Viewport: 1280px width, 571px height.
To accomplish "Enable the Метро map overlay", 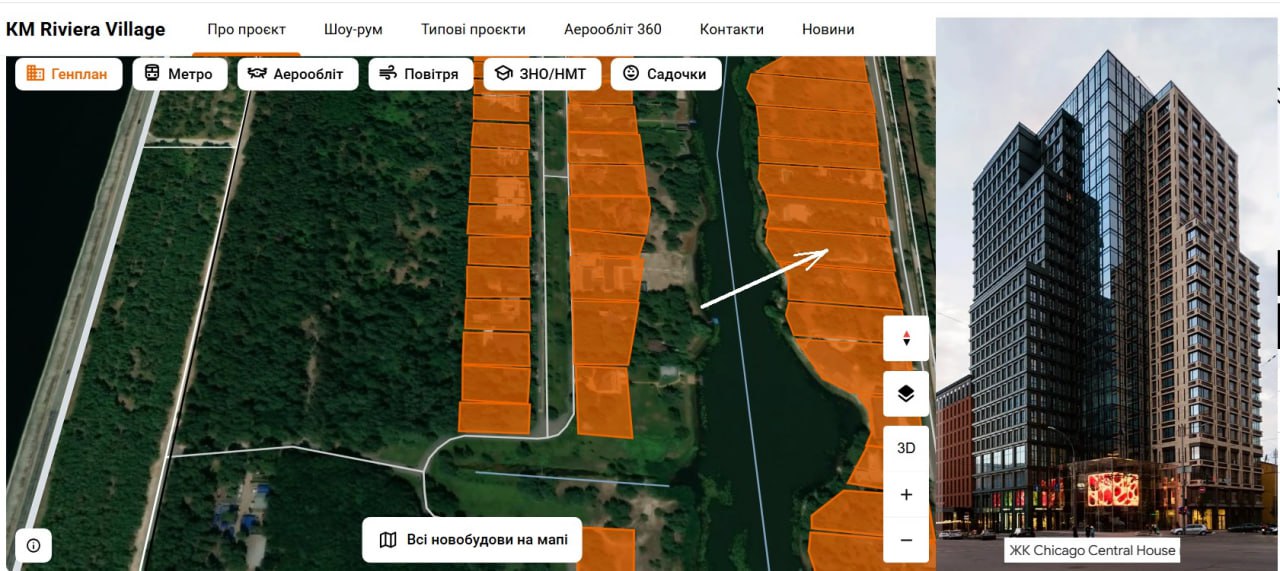I will tap(179, 74).
